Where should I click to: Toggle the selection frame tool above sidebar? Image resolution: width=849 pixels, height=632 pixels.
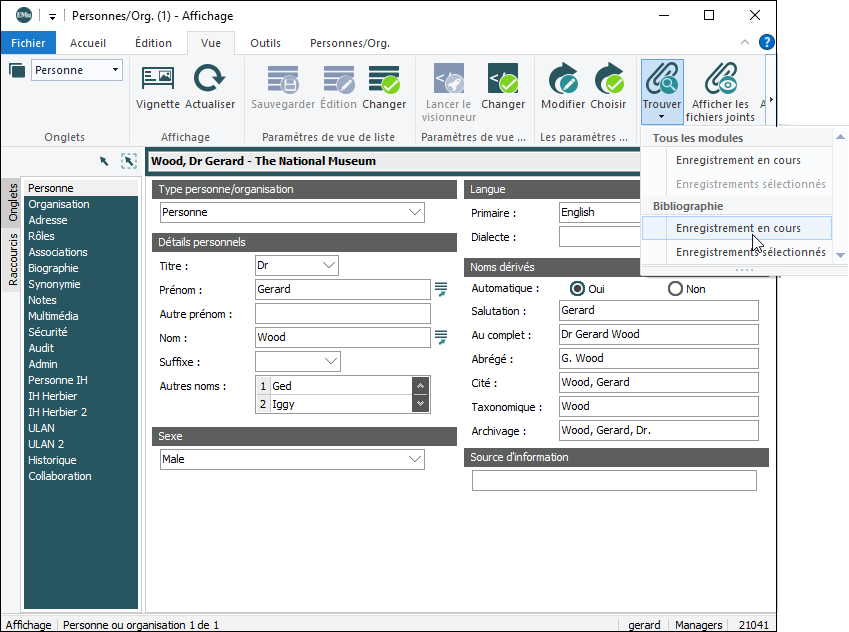pos(128,161)
